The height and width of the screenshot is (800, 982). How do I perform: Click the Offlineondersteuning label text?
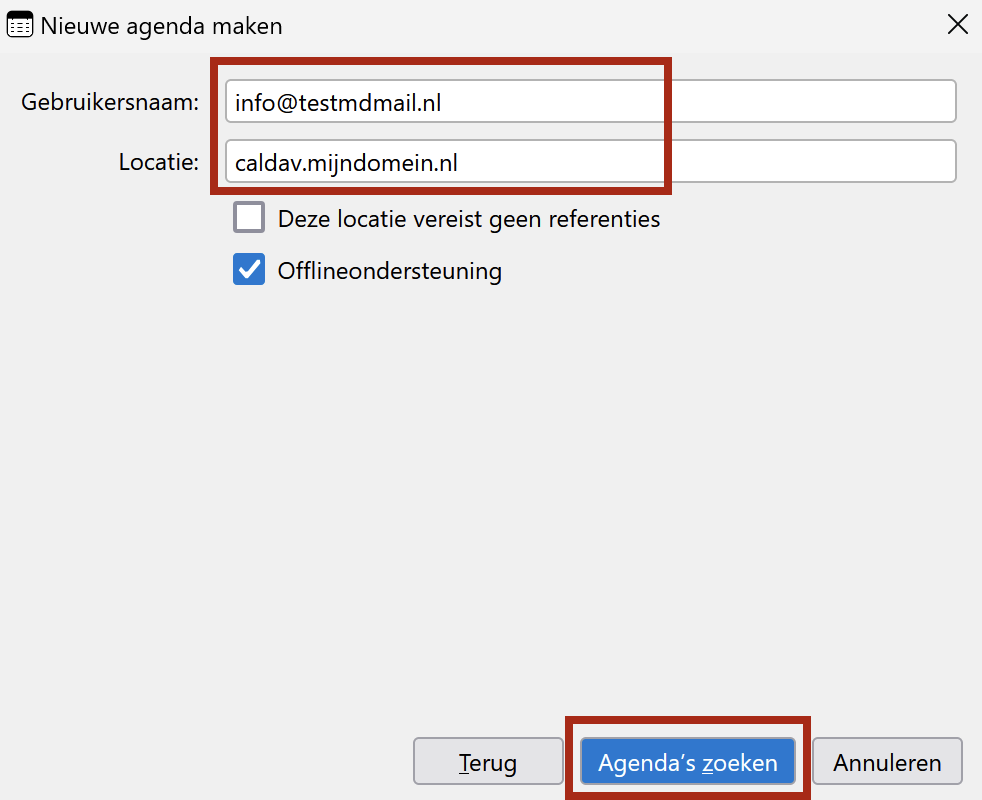point(390,270)
